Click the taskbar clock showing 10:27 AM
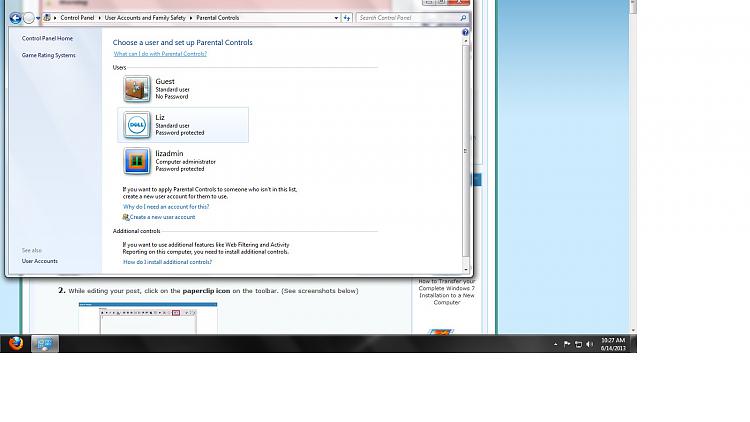 [x=613, y=344]
